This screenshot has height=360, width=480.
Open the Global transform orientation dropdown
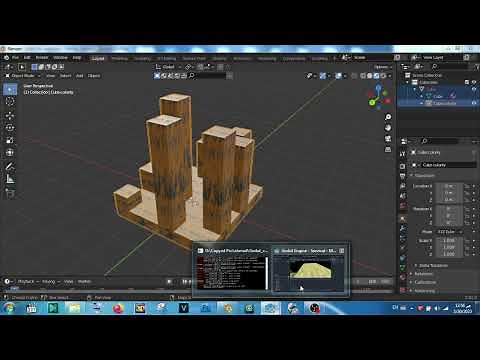pyautogui.click(x=168, y=67)
